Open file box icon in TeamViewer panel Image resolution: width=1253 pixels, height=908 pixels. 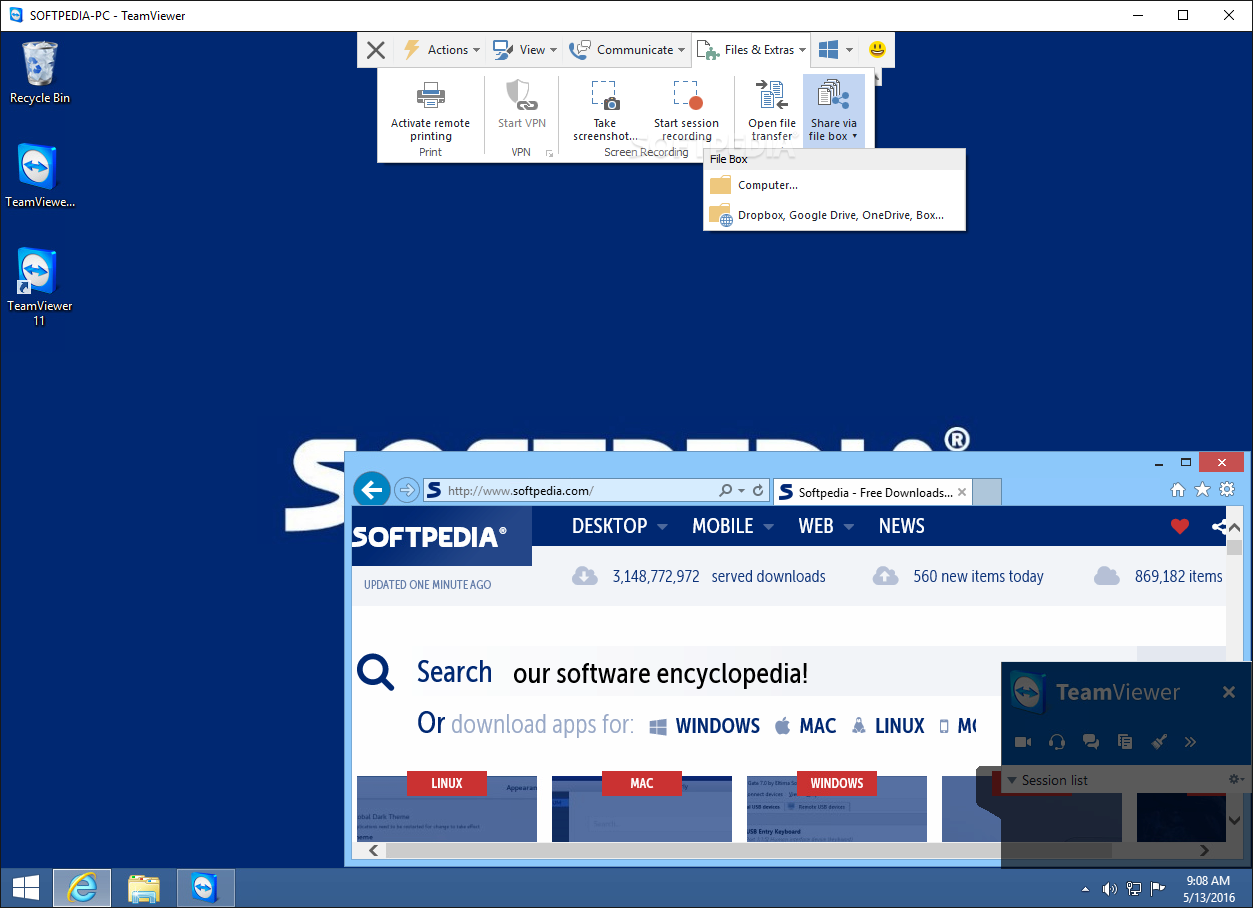[1125, 742]
